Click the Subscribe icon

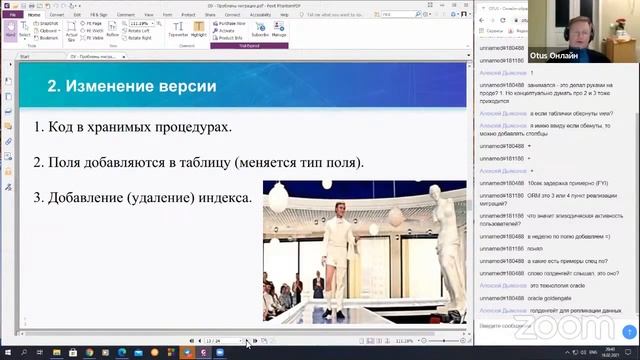tap(260, 29)
